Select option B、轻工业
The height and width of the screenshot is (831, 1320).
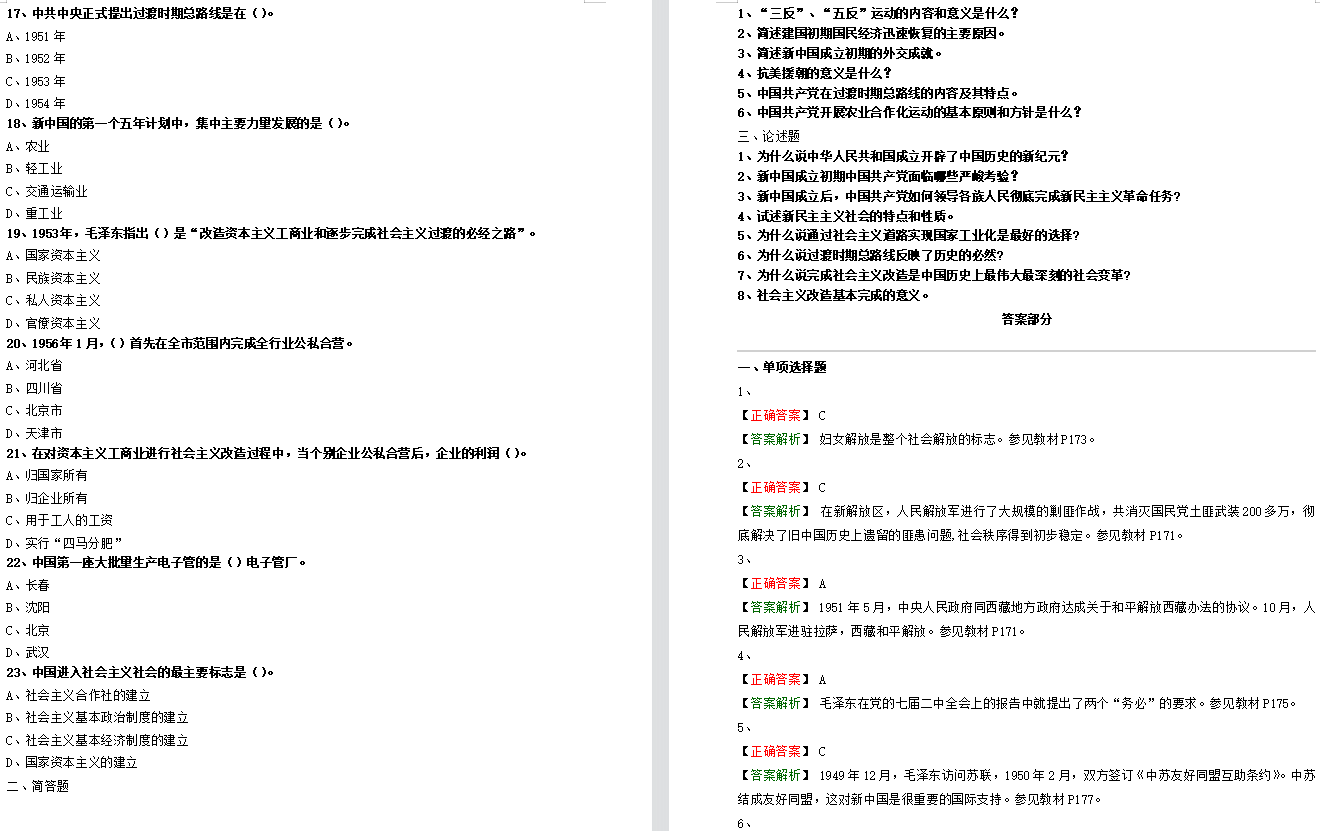[34, 169]
